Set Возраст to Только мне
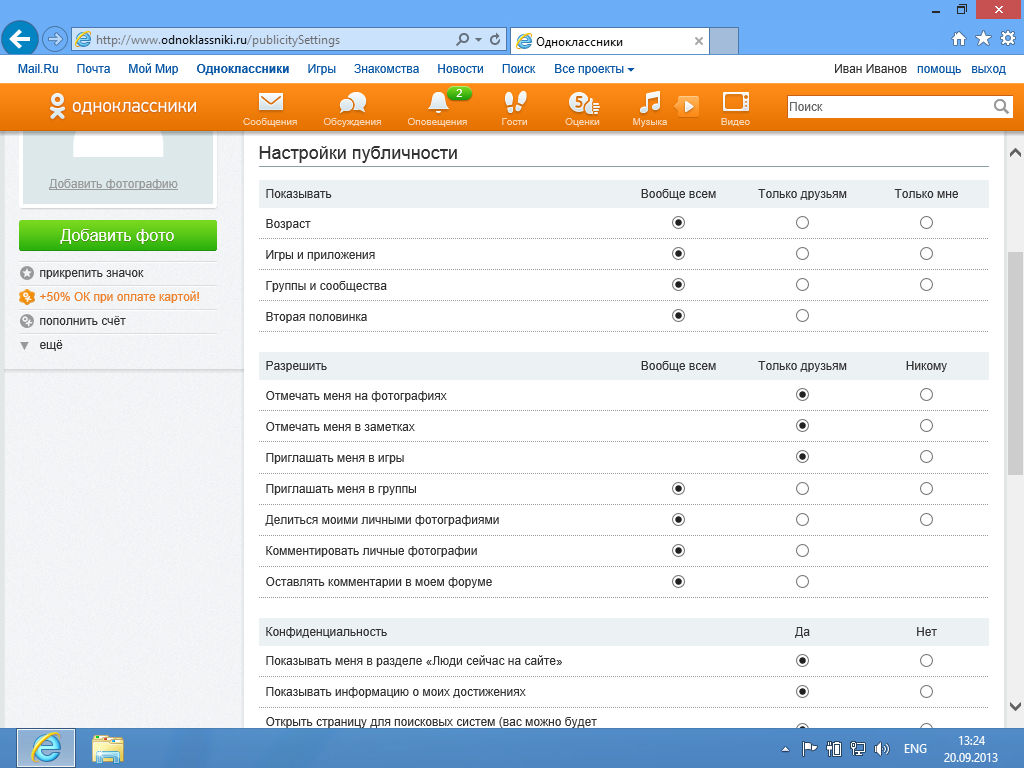 click(x=926, y=223)
